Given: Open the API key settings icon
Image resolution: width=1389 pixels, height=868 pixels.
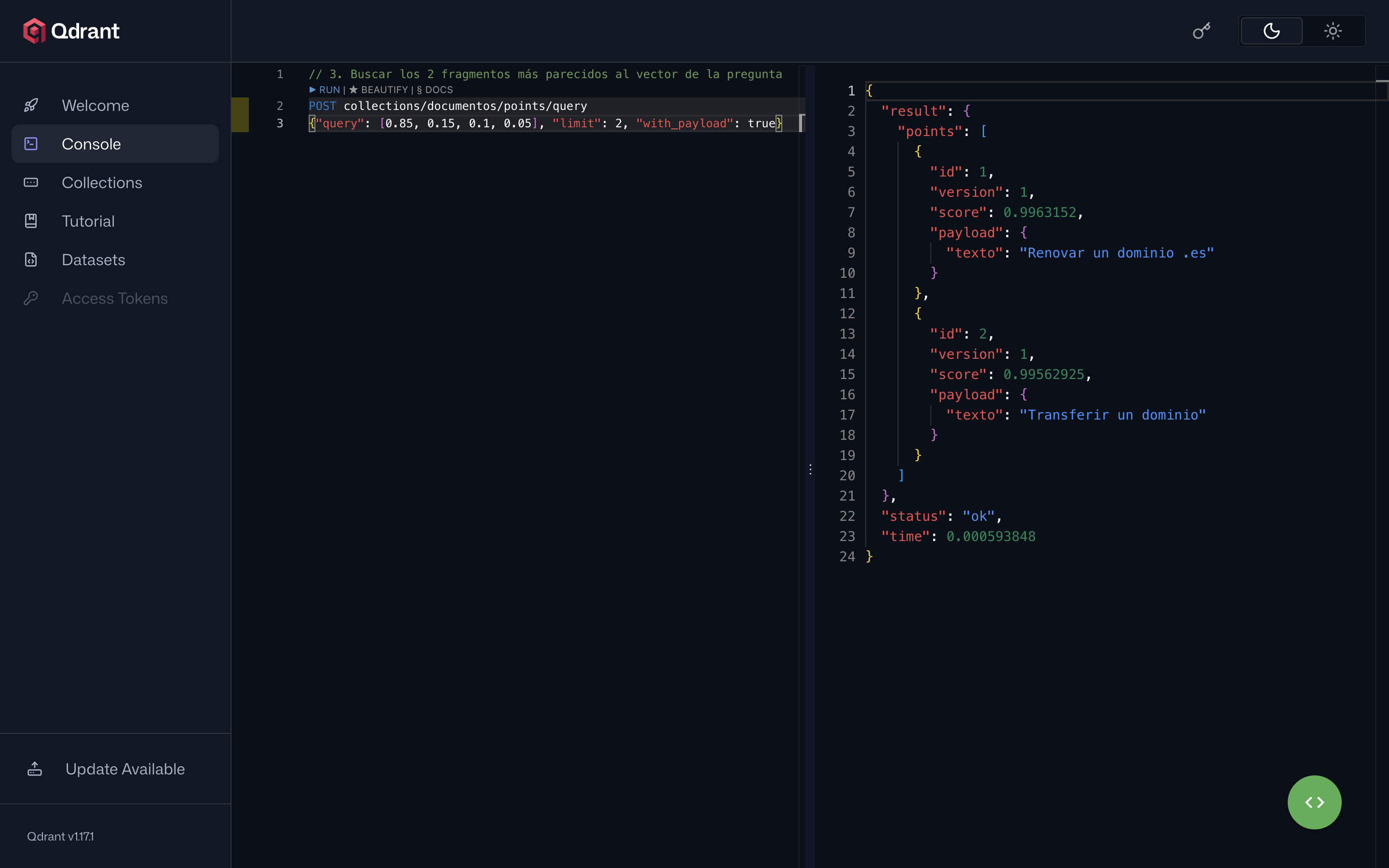Looking at the screenshot, I should 1201,31.
